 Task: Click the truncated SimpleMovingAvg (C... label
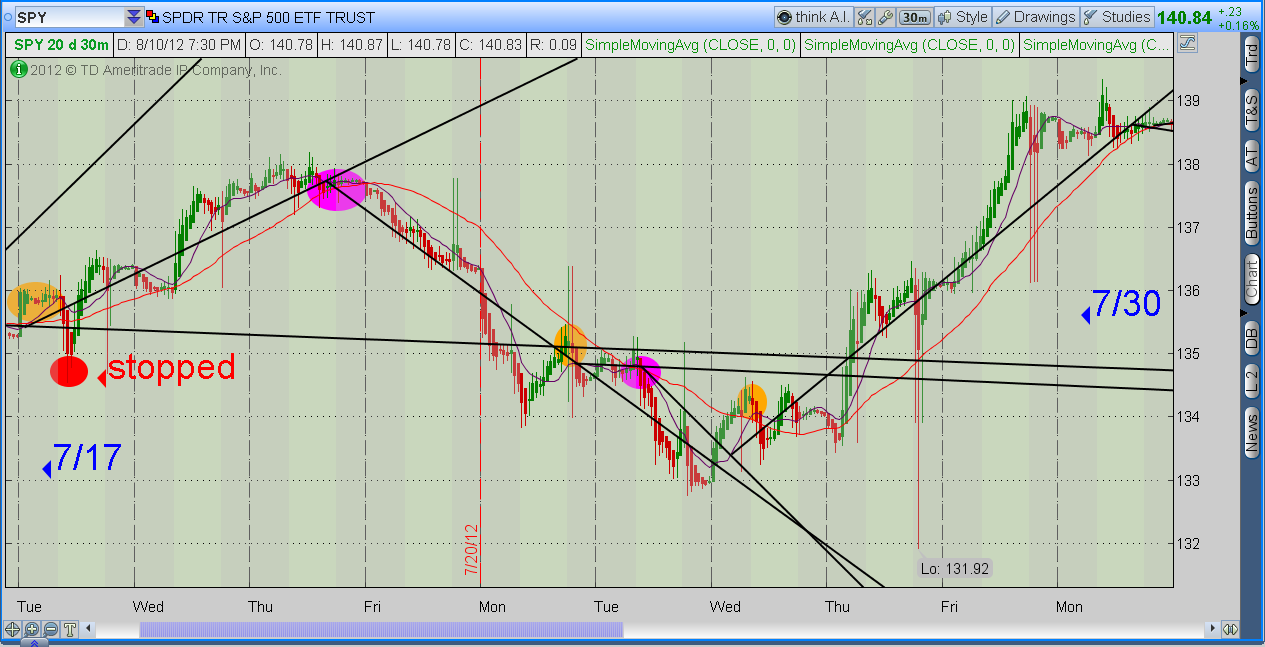(1096, 44)
